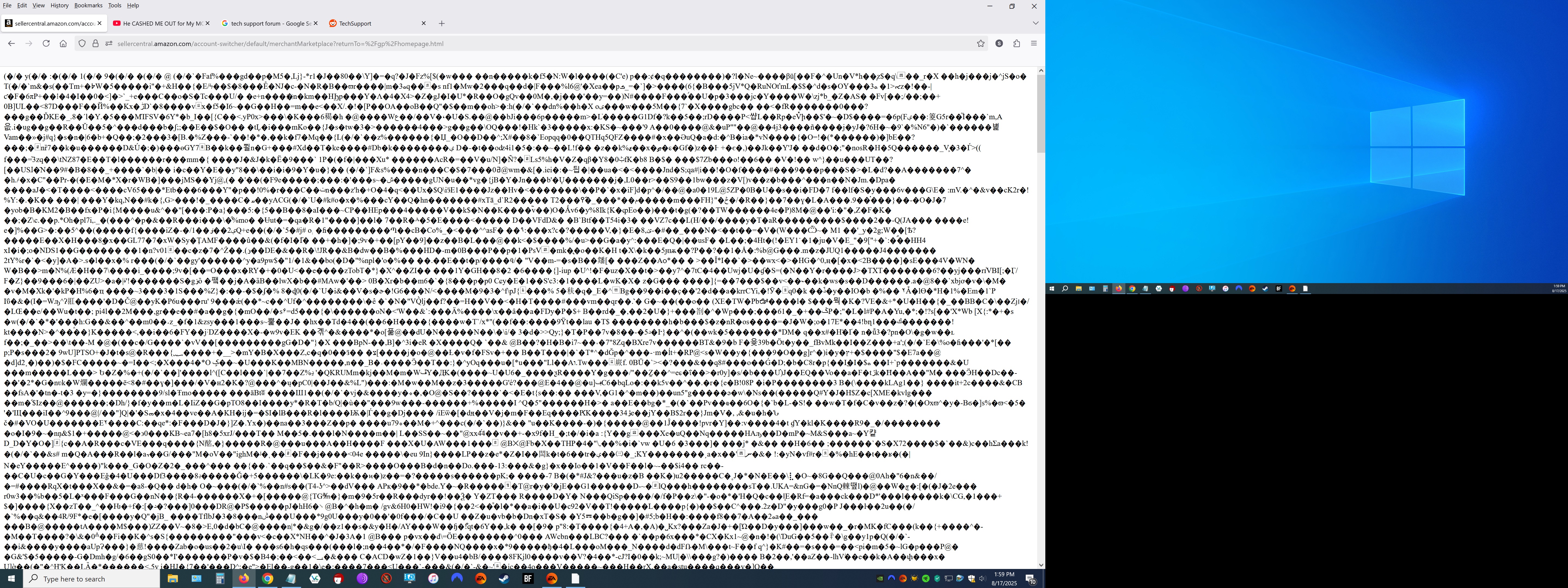Open the Notepad++ style notepad taskbar icon
This screenshot has width=1568, height=588.
point(291,578)
